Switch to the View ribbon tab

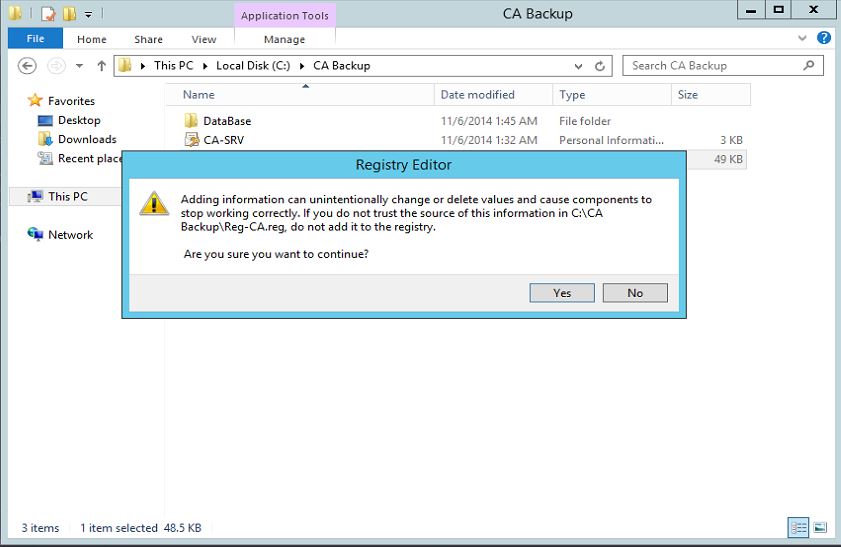click(204, 39)
